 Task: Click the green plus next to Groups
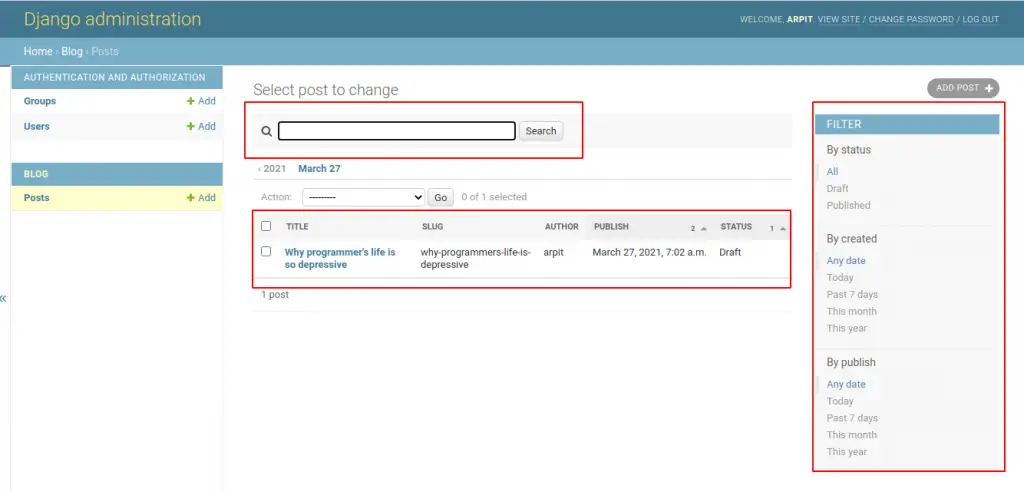click(x=191, y=101)
